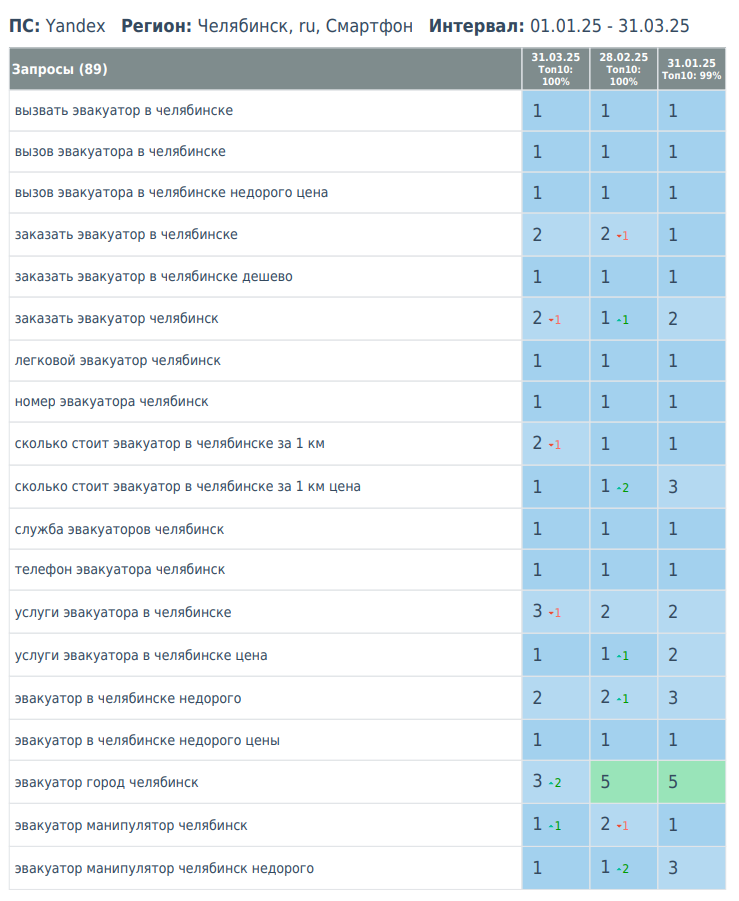
Task: Click the query 'телефон эвакуатора челябинск'
Action: [x=120, y=570]
